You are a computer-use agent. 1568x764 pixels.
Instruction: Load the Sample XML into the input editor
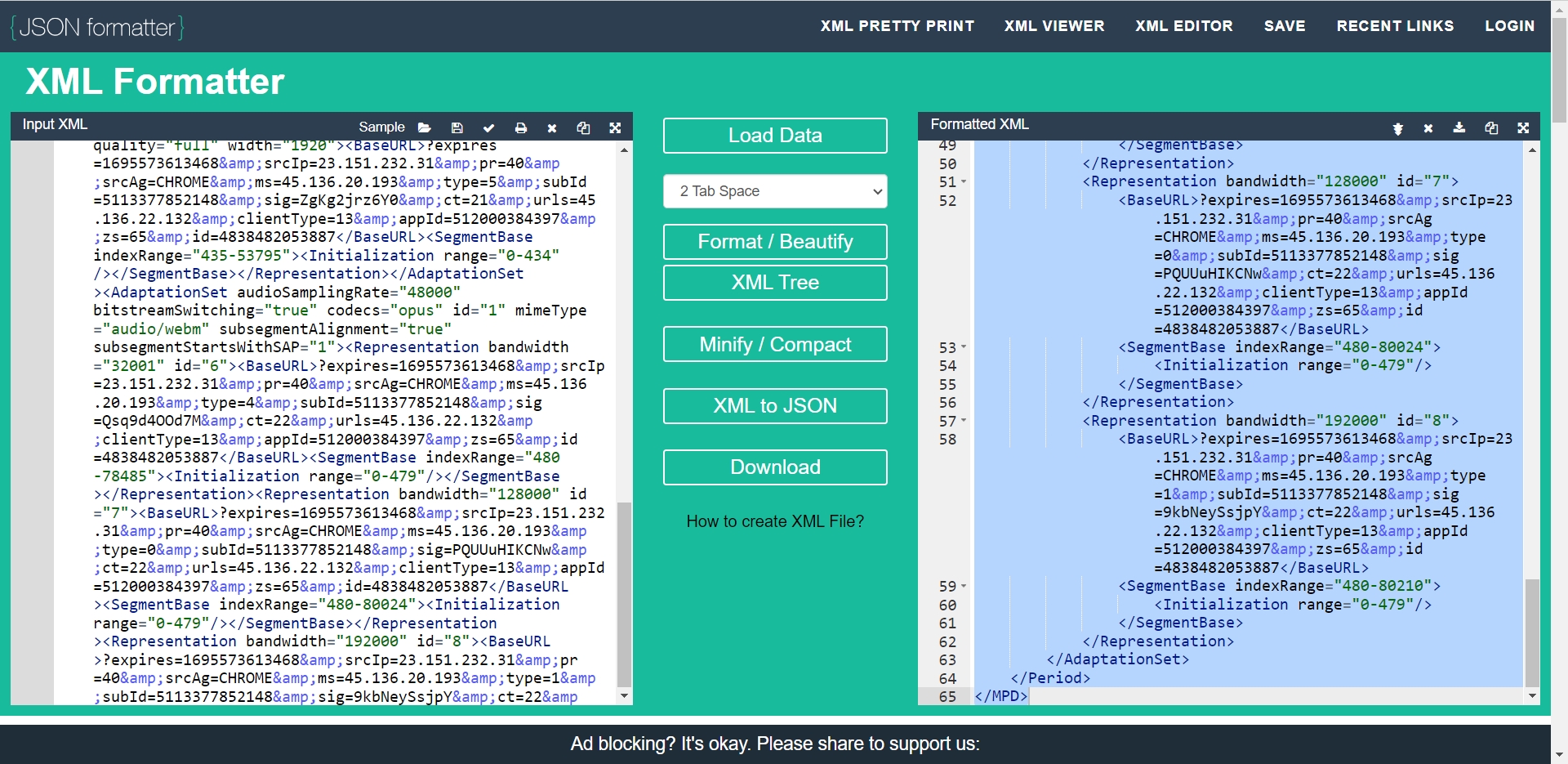point(381,127)
